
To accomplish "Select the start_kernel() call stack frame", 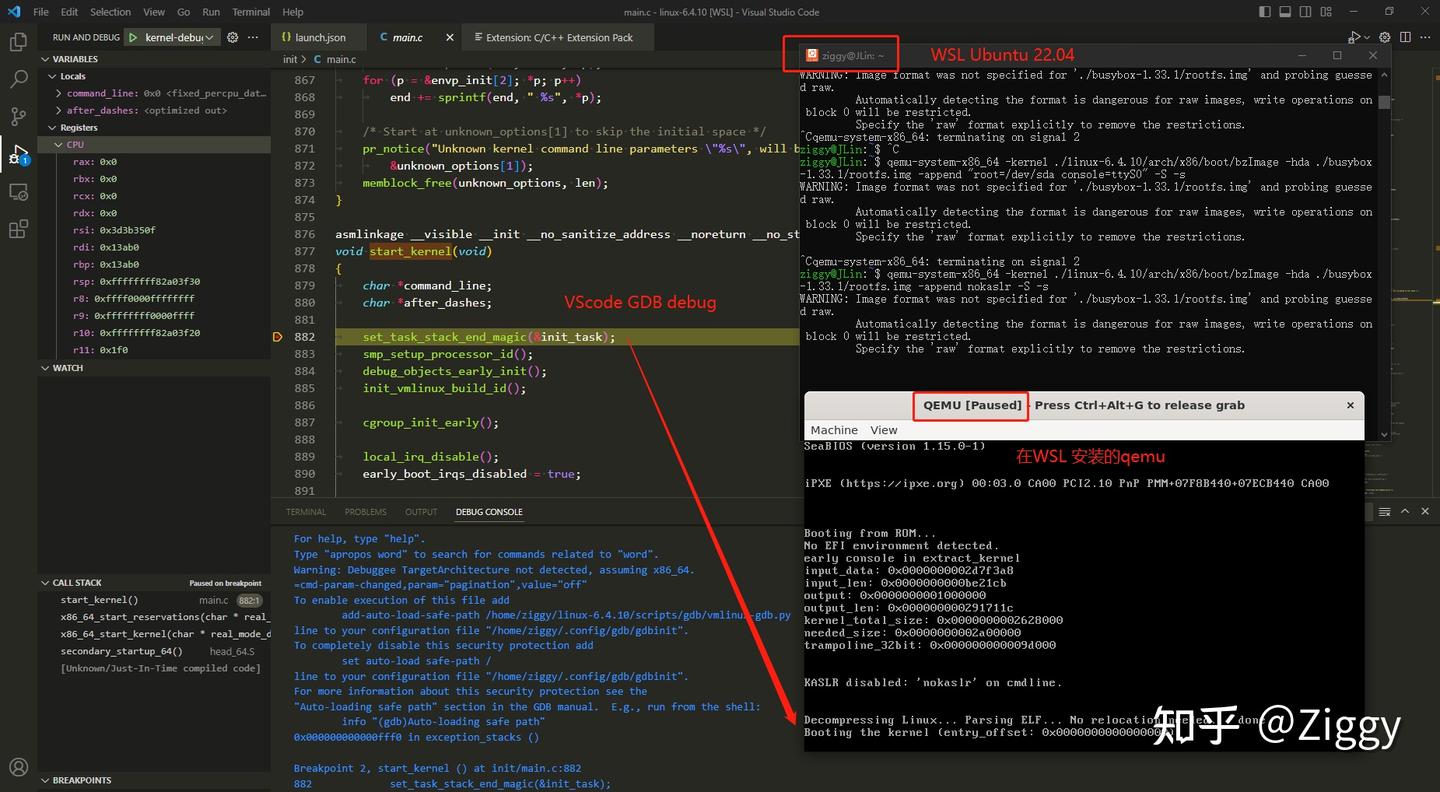I will tap(154, 600).
